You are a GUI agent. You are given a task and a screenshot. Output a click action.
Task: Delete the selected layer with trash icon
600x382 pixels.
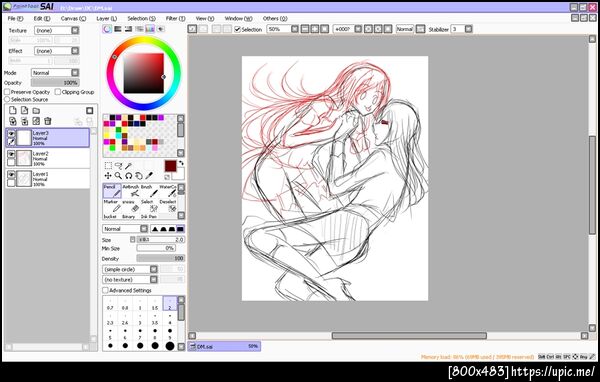point(48,121)
